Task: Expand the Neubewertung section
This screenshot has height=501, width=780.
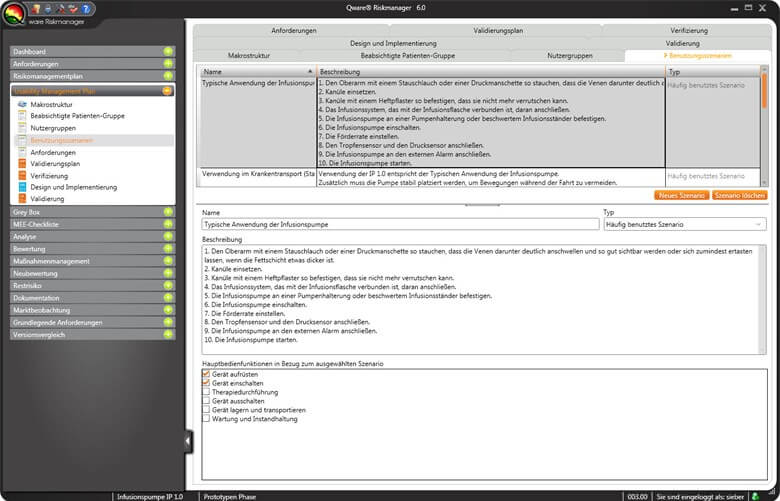Action: point(168,273)
